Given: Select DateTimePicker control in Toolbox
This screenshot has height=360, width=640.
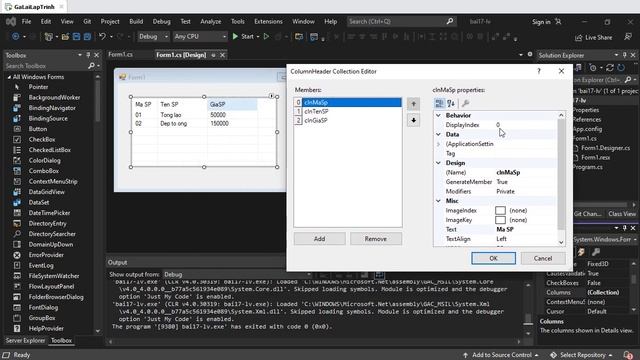Looking at the screenshot, I should 49,213.
